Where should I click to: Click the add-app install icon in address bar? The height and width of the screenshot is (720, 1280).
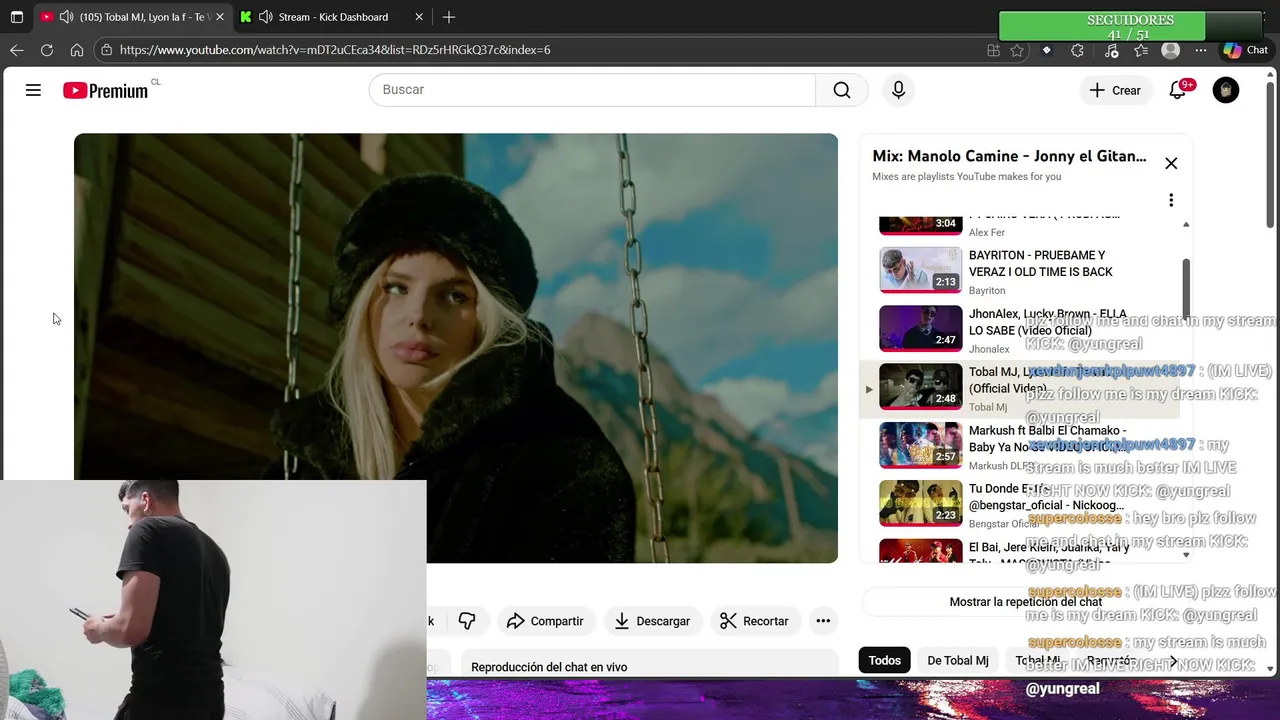(x=993, y=50)
